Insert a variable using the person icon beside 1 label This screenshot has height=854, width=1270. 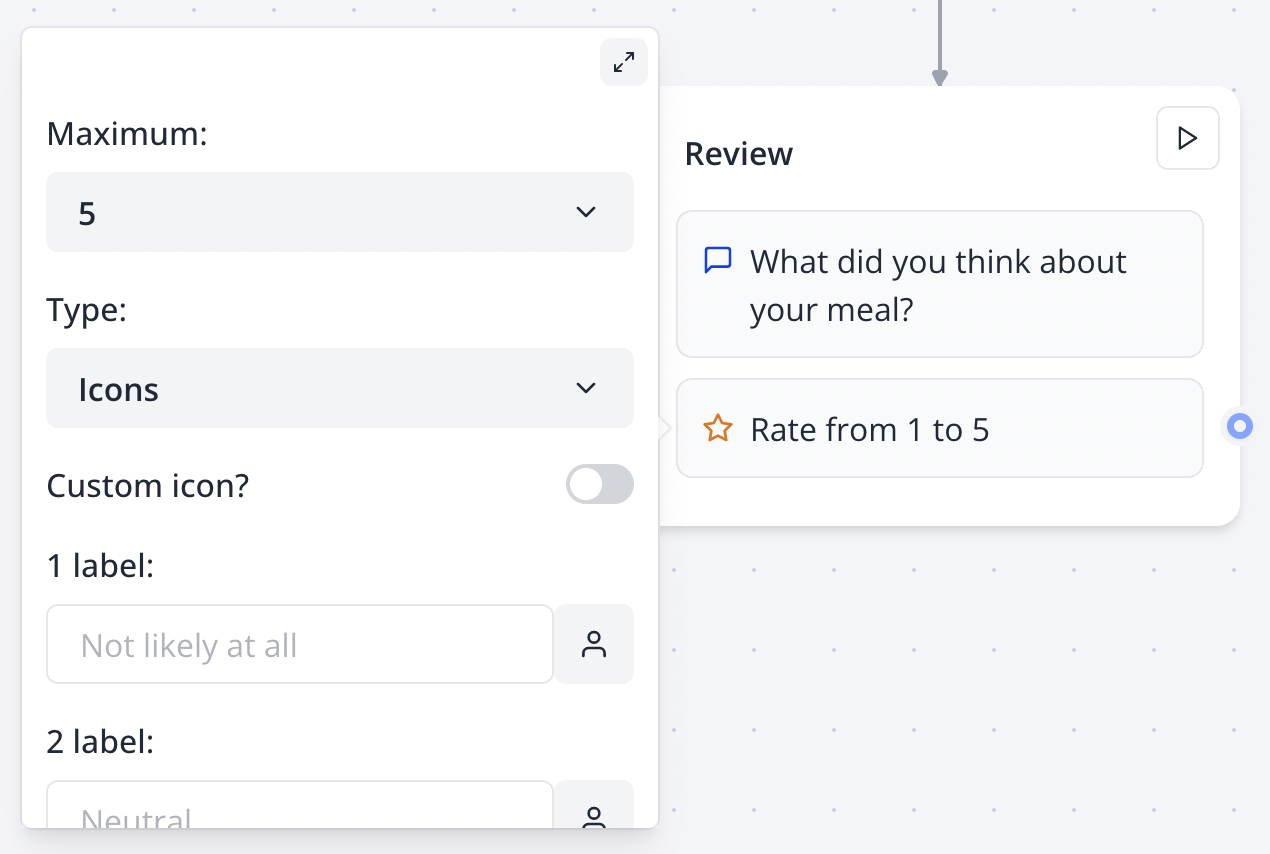point(594,644)
